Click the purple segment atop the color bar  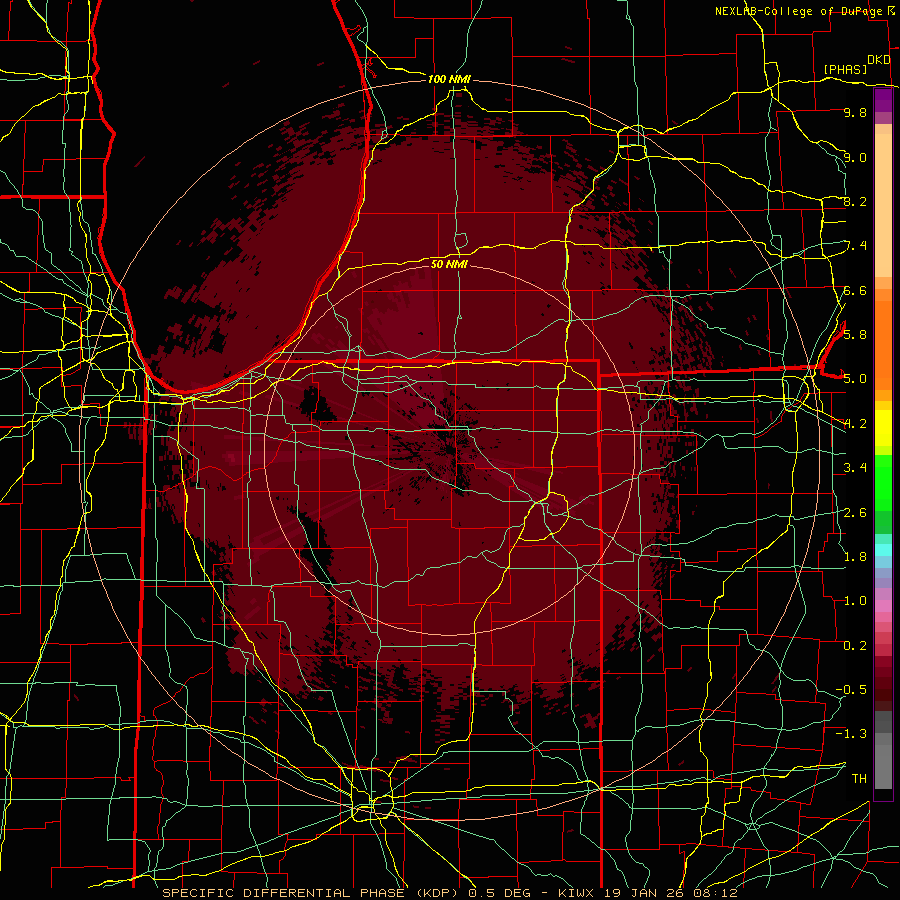click(x=883, y=100)
